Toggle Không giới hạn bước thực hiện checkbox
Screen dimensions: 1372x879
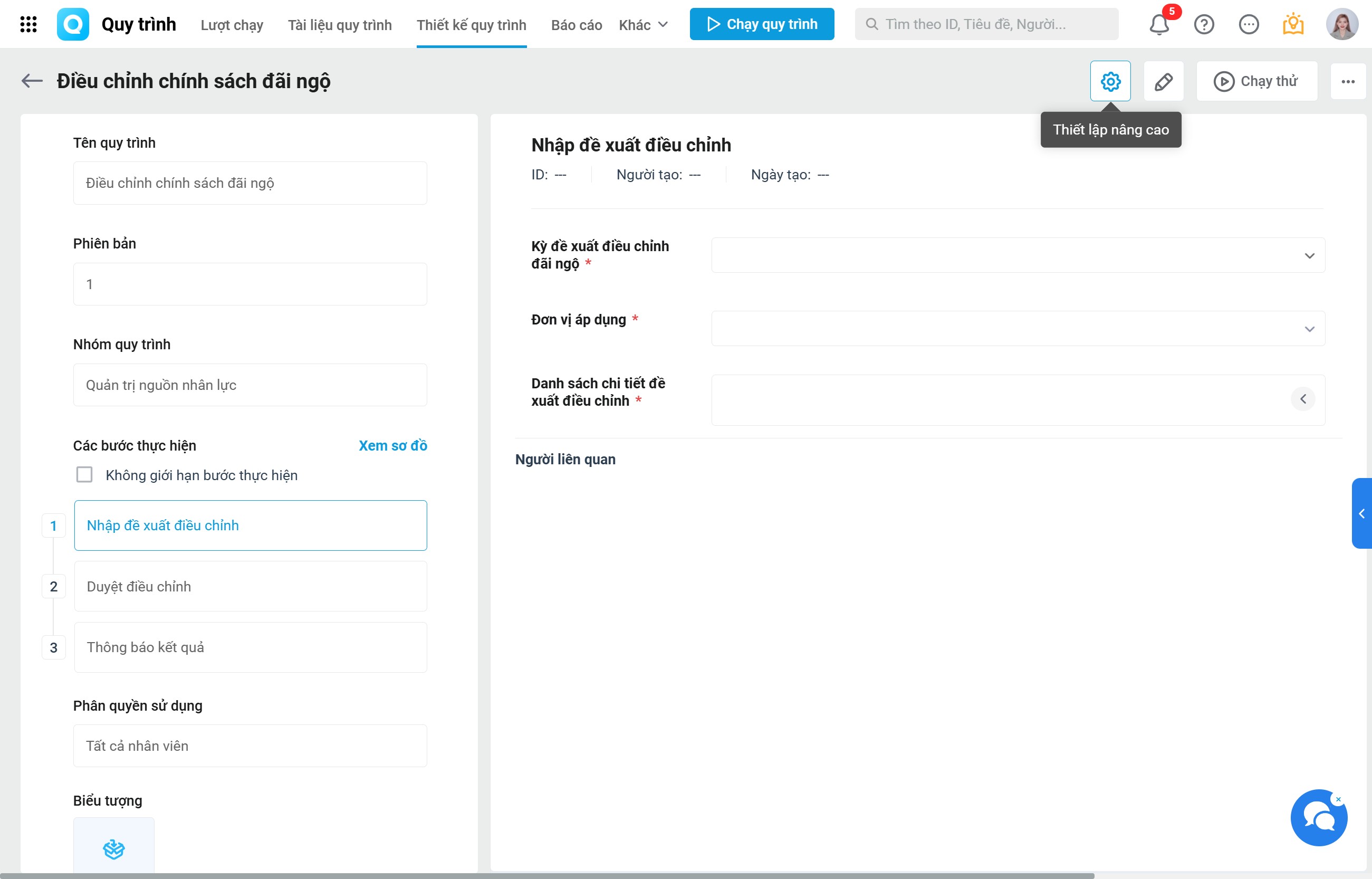(84, 475)
